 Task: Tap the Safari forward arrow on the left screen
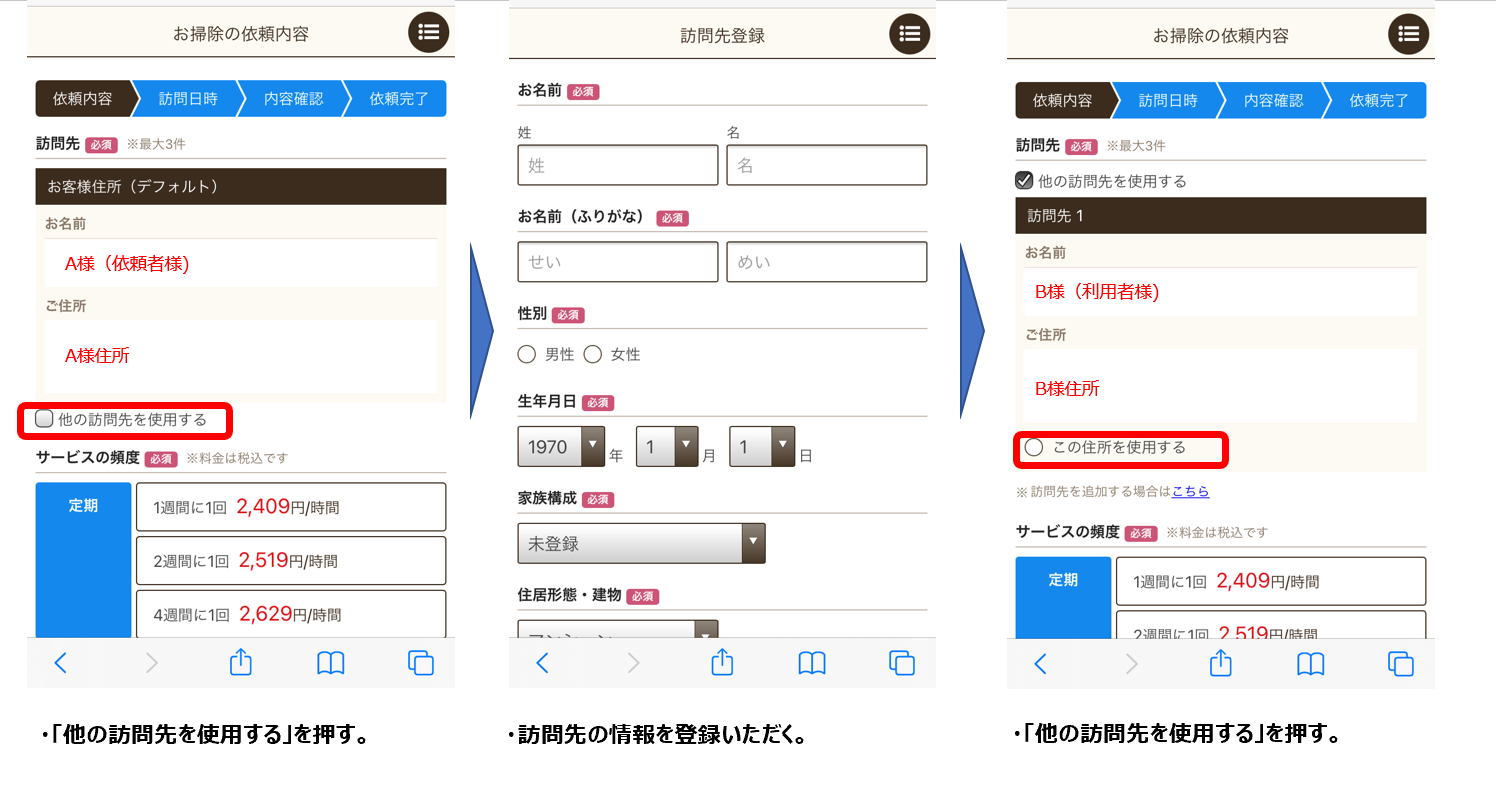click(x=150, y=663)
